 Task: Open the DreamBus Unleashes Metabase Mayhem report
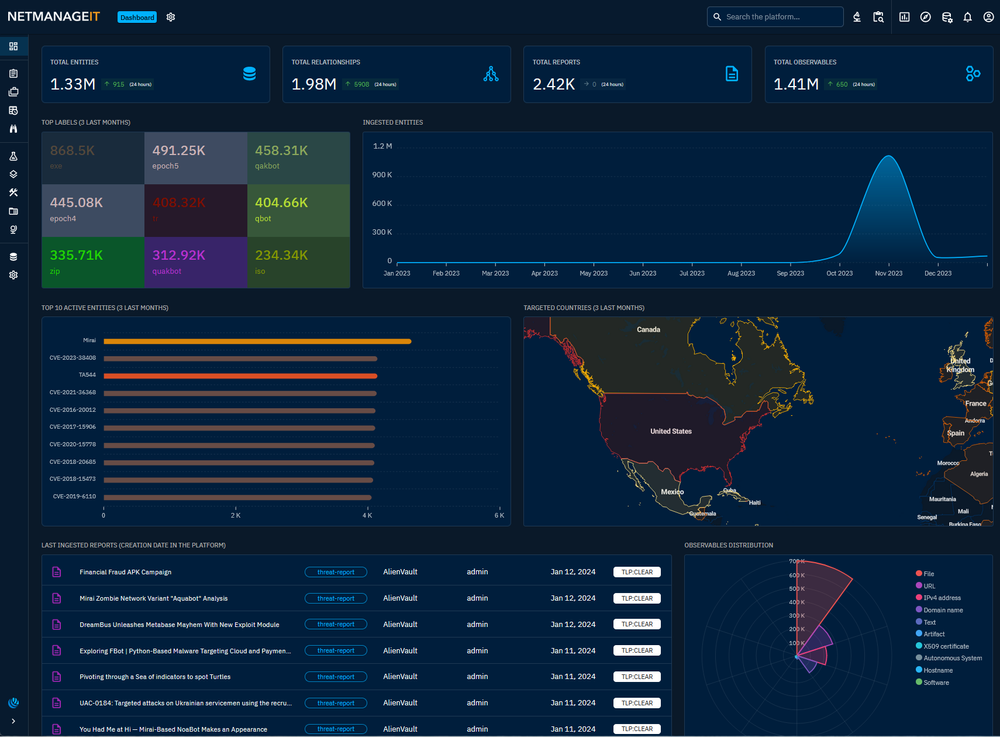coord(179,625)
